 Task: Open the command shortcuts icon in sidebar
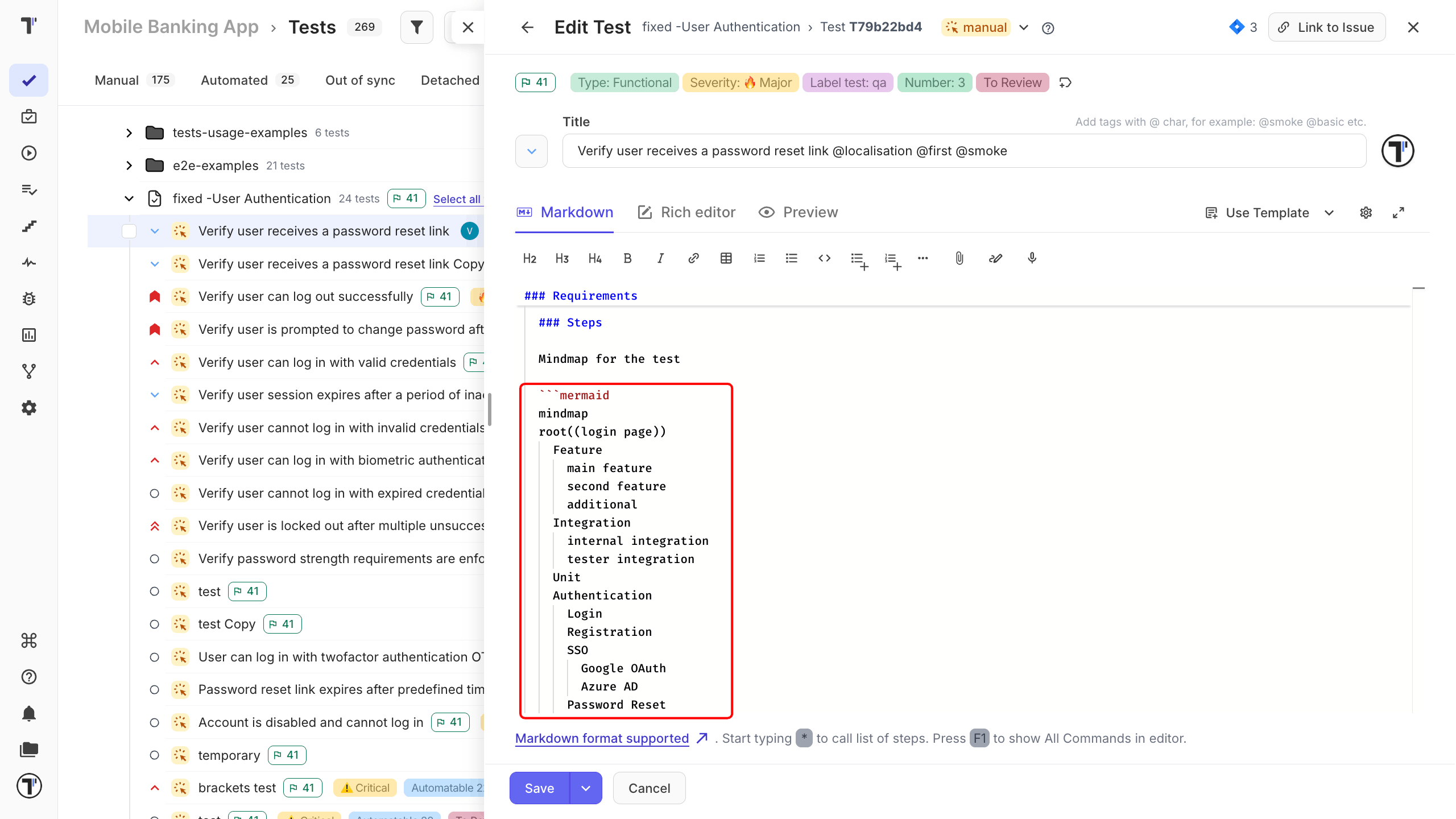[x=28, y=640]
